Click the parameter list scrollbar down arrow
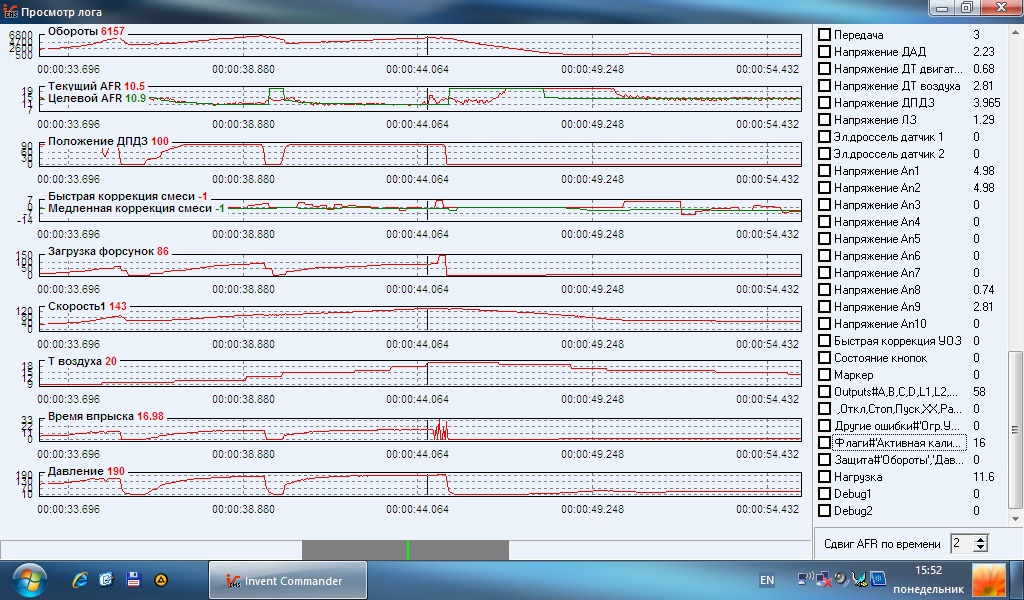This screenshot has width=1024, height=600. (x=1015, y=519)
